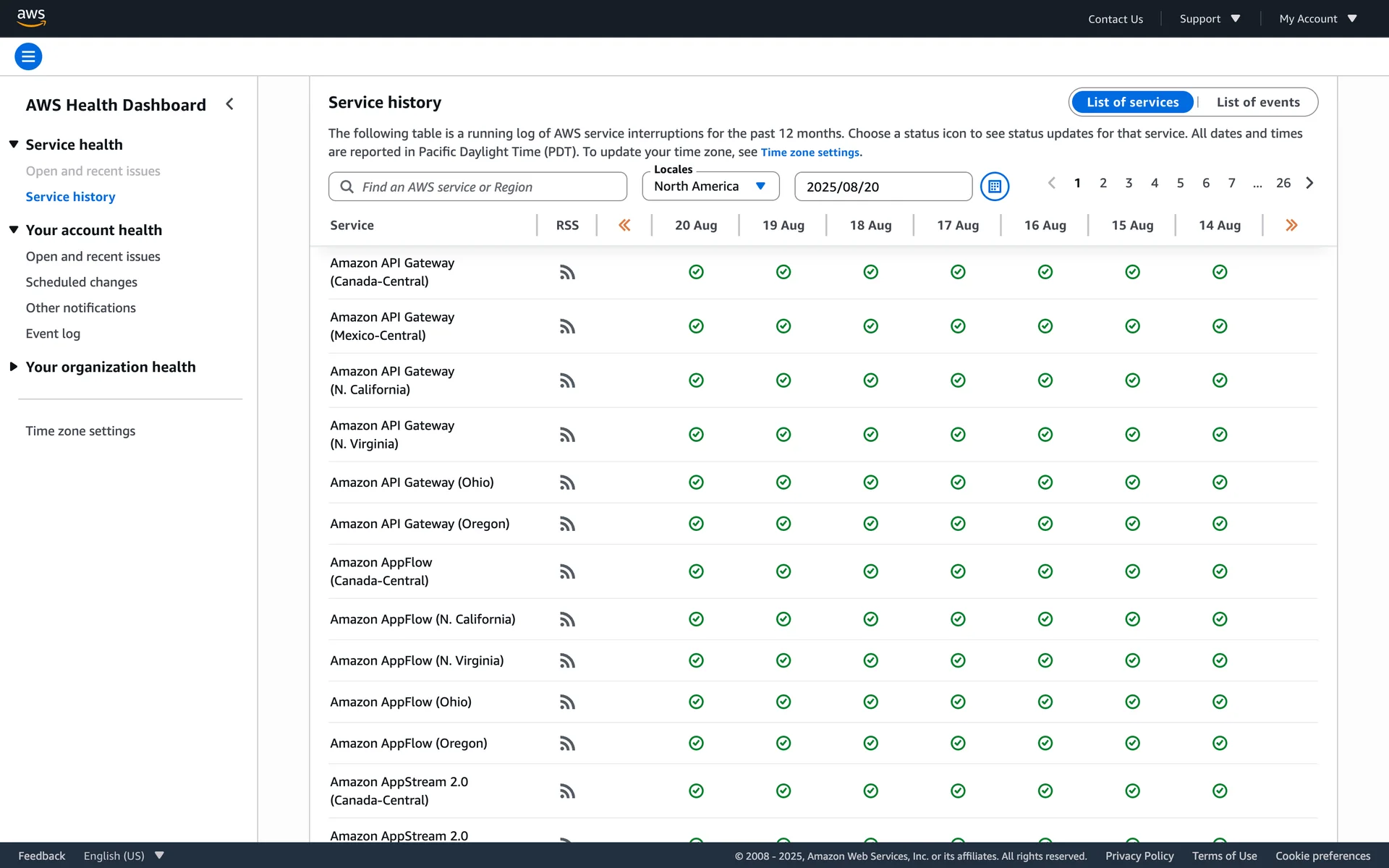Open the Time zone settings link in description
This screenshot has height=868, width=1389.
coord(810,153)
